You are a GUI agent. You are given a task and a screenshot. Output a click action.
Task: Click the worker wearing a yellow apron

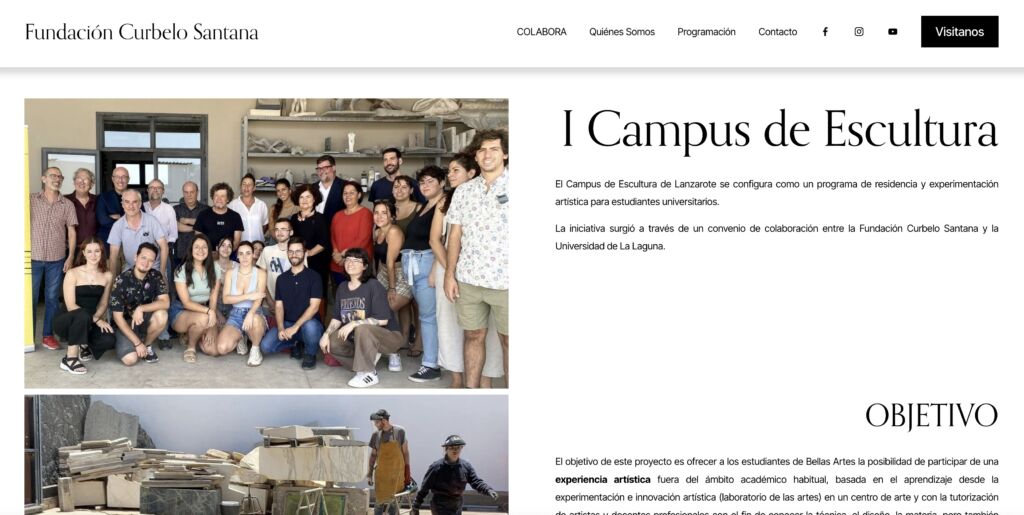coord(389,460)
